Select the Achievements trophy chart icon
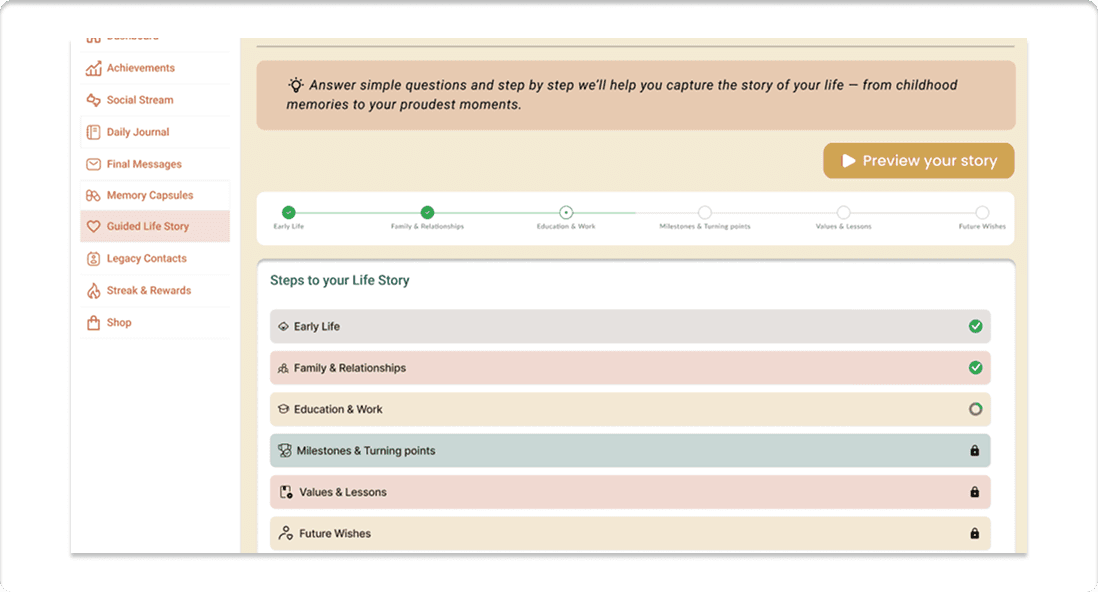This screenshot has height=592, width=1098. [x=91, y=67]
